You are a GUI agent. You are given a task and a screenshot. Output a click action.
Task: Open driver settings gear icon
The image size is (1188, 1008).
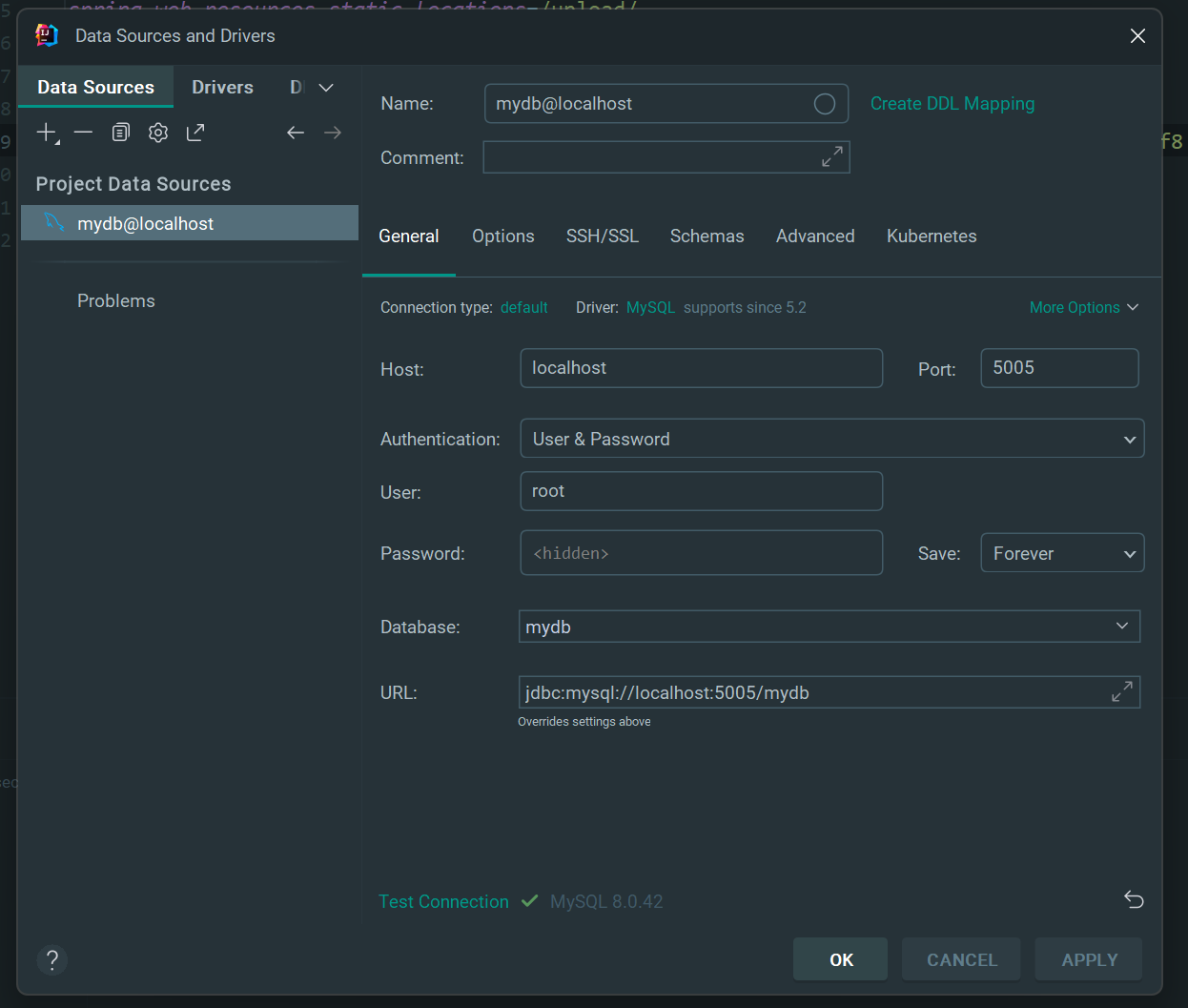click(158, 133)
